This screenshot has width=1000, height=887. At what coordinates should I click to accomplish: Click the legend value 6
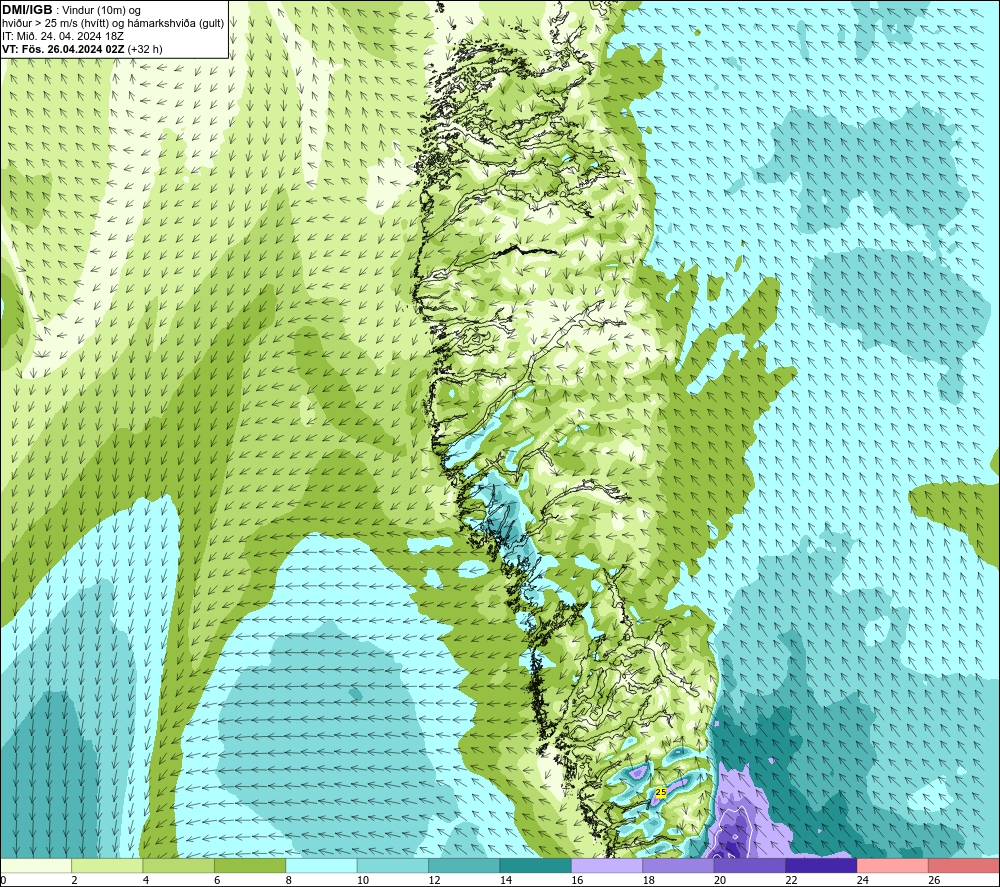tap(217, 880)
